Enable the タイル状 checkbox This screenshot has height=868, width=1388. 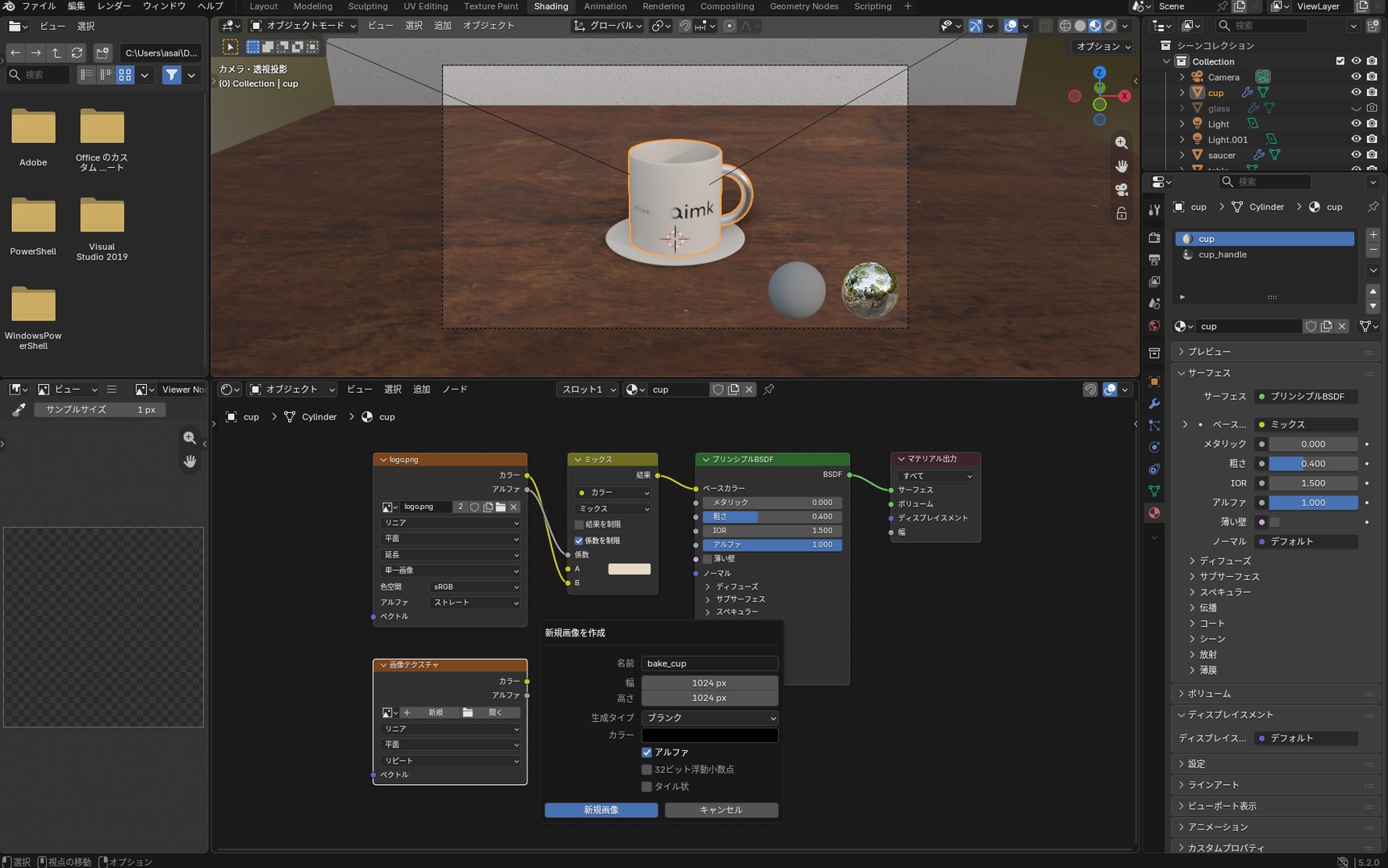[646, 787]
